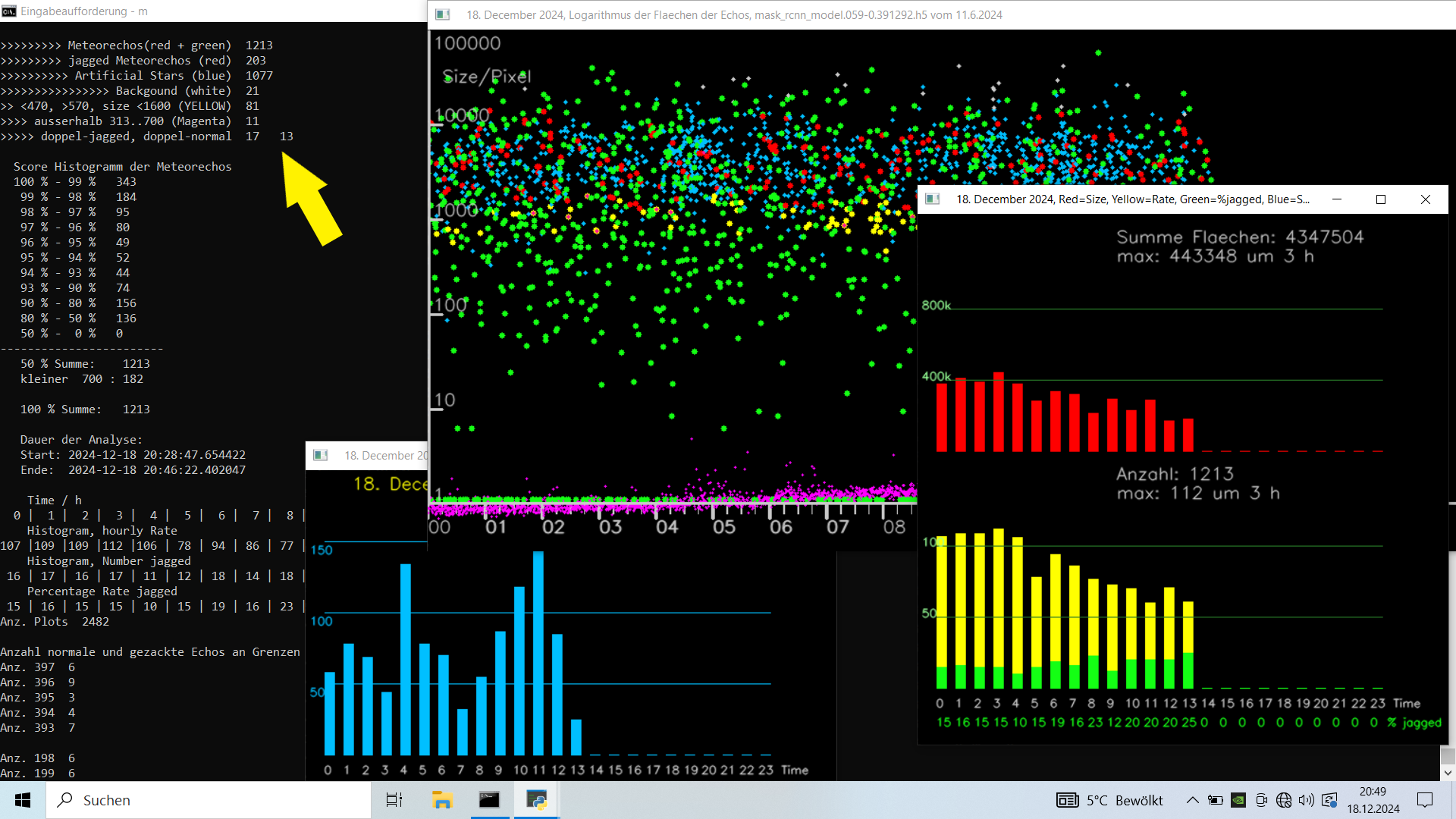The width and height of the screenshot is (1456, 819).
Task: Click the Eingabeaufforderung - m title text
Action: click(84, 11)
